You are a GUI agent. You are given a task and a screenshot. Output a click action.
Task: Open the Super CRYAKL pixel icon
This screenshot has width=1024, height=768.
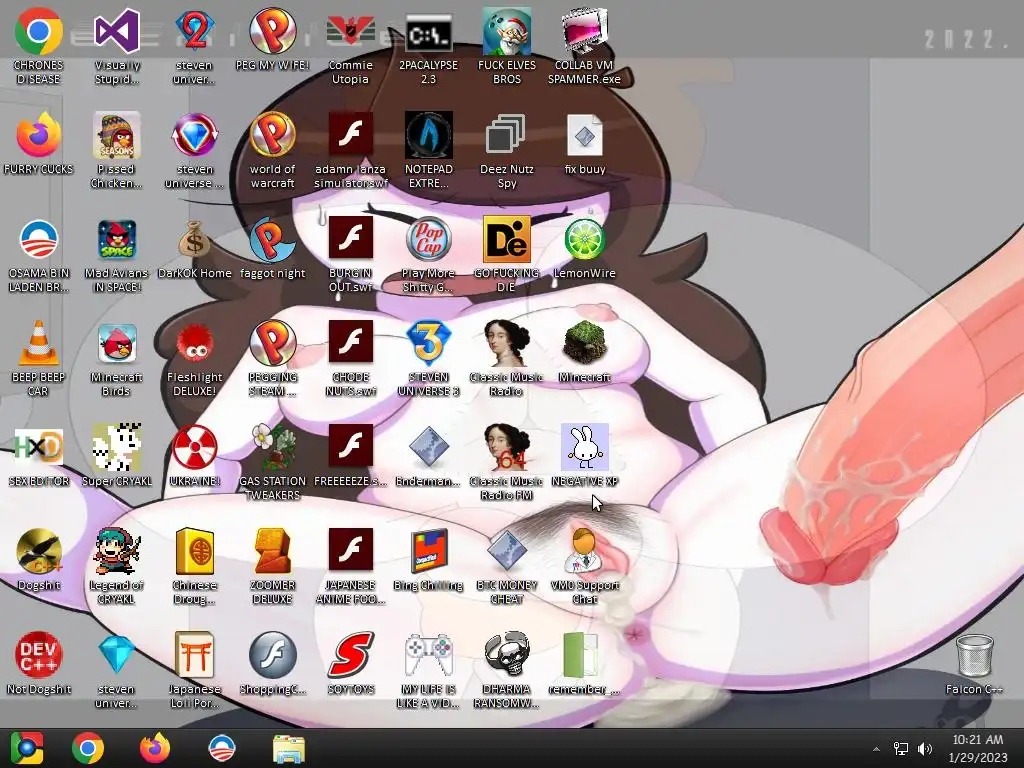(117, 447)
